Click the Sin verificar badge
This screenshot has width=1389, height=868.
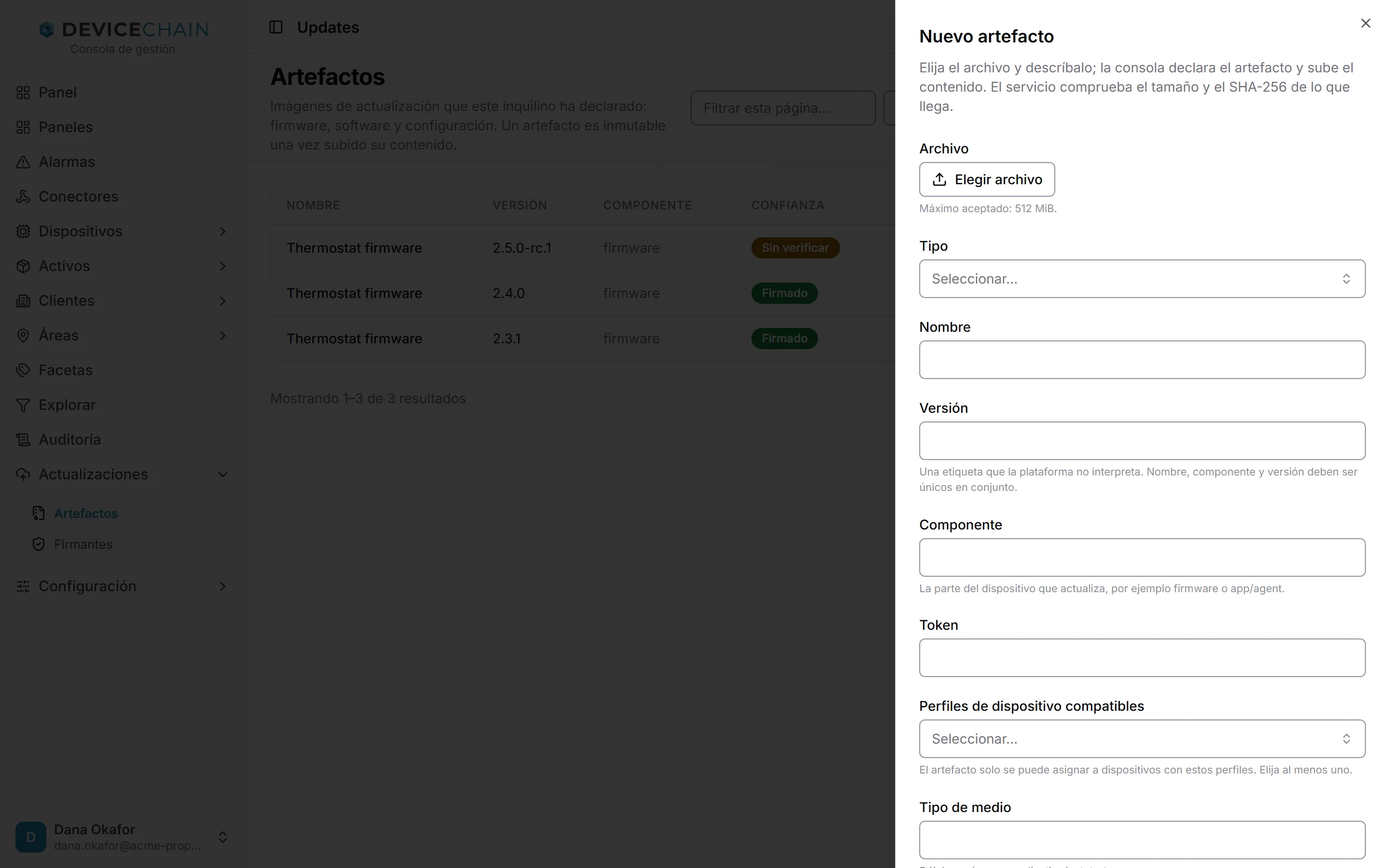(795, 248)
